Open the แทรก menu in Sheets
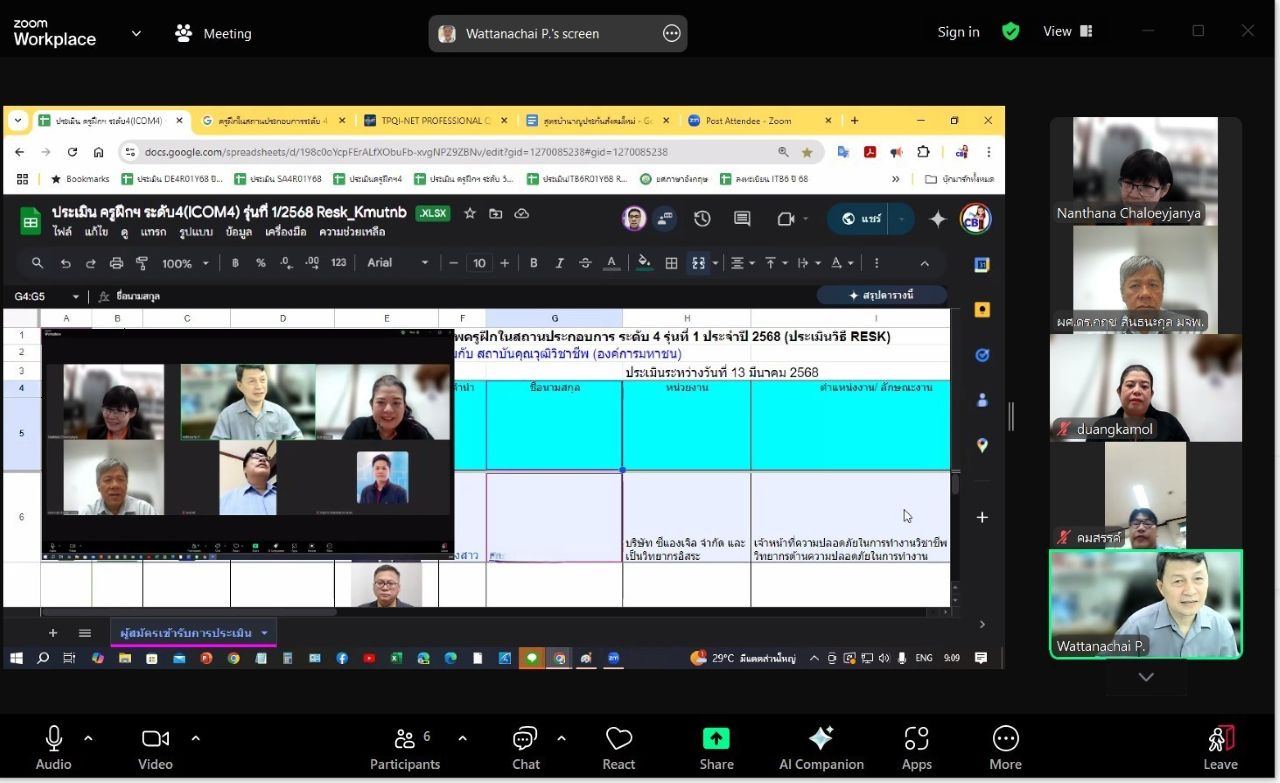Image resolution: width=1280 pixels, height=783 pixels. point(153,232)
